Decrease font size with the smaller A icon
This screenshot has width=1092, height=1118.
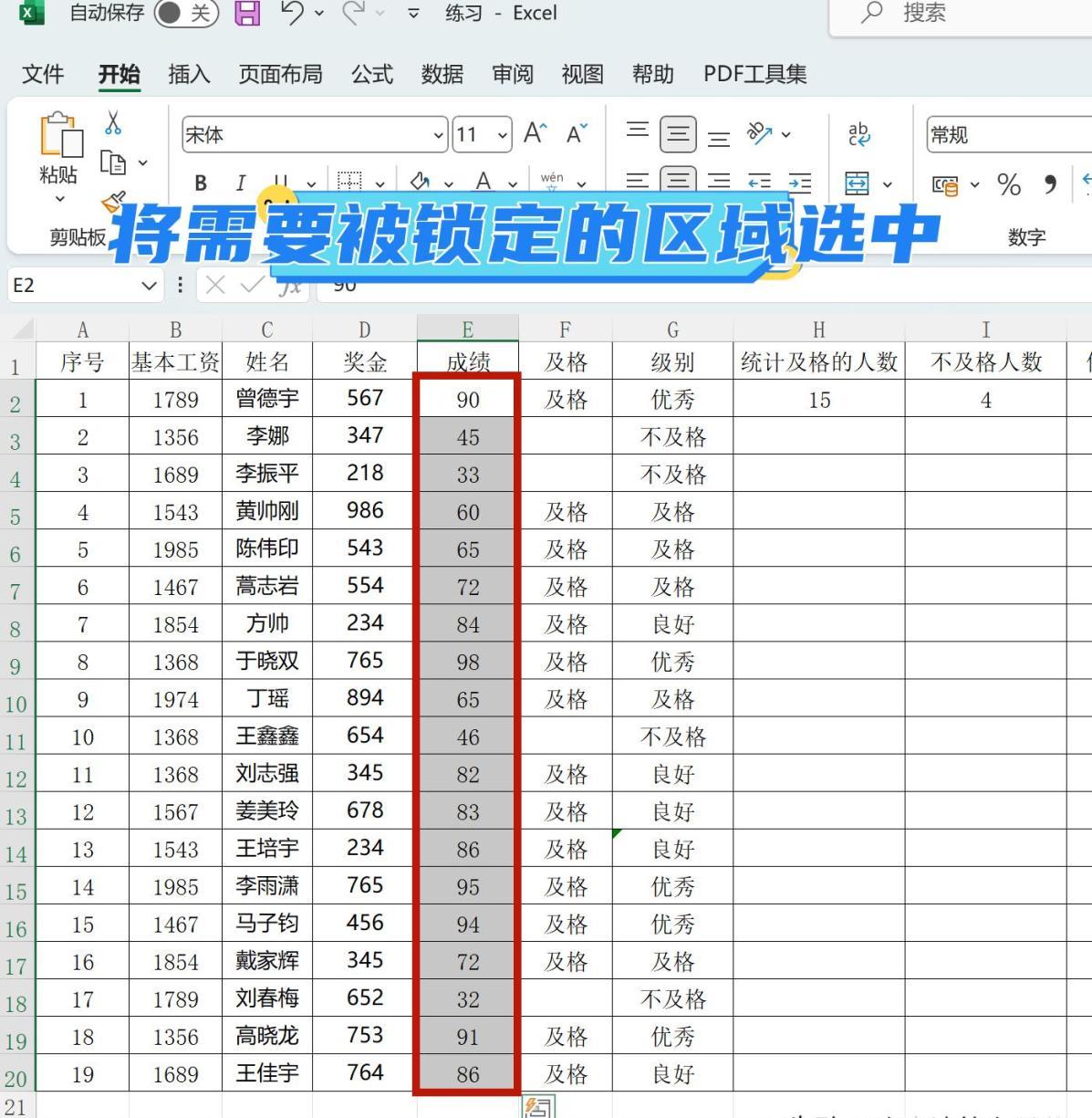(x=577, y=134)
